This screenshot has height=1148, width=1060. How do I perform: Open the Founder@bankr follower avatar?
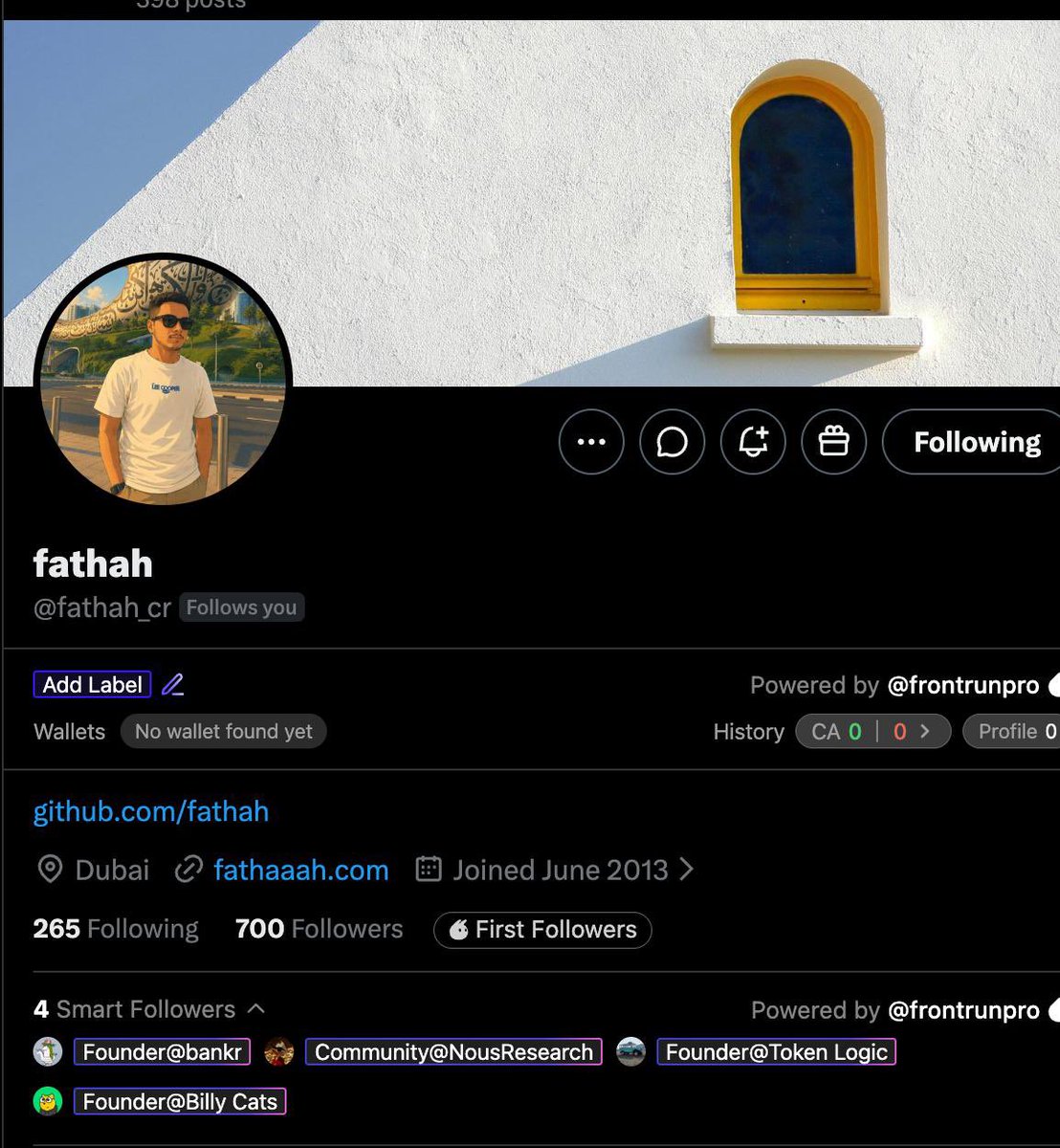pos(48,1051)
